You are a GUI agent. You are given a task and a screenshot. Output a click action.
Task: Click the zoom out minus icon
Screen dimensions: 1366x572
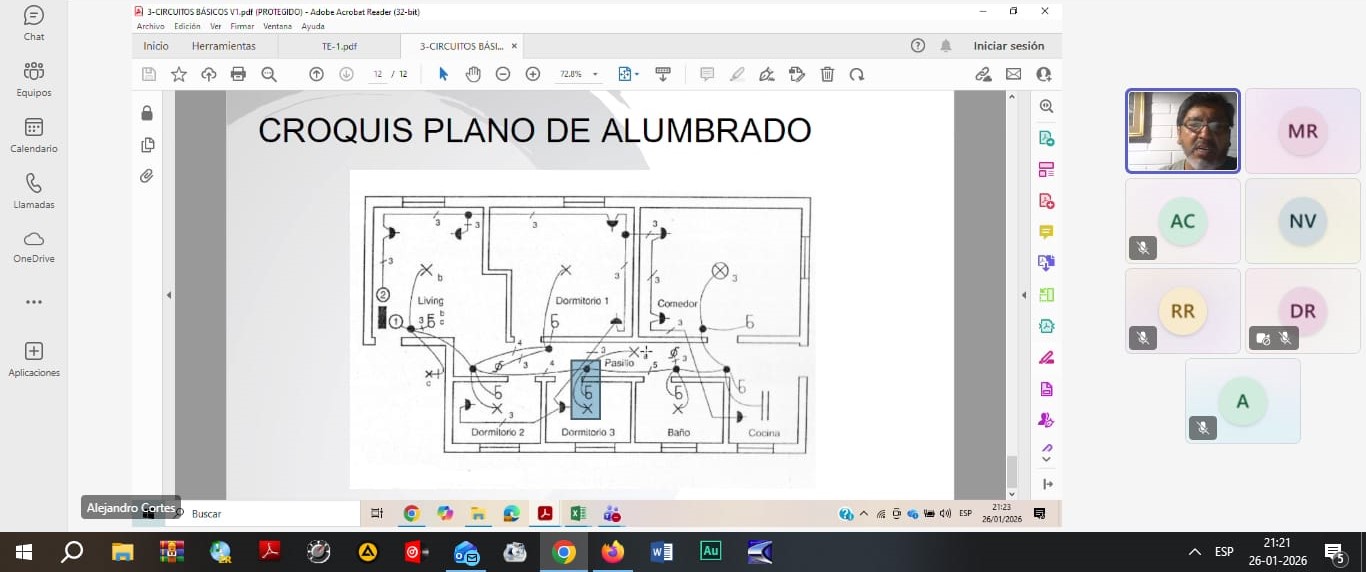pyautogui.click(x=503, y=74)
